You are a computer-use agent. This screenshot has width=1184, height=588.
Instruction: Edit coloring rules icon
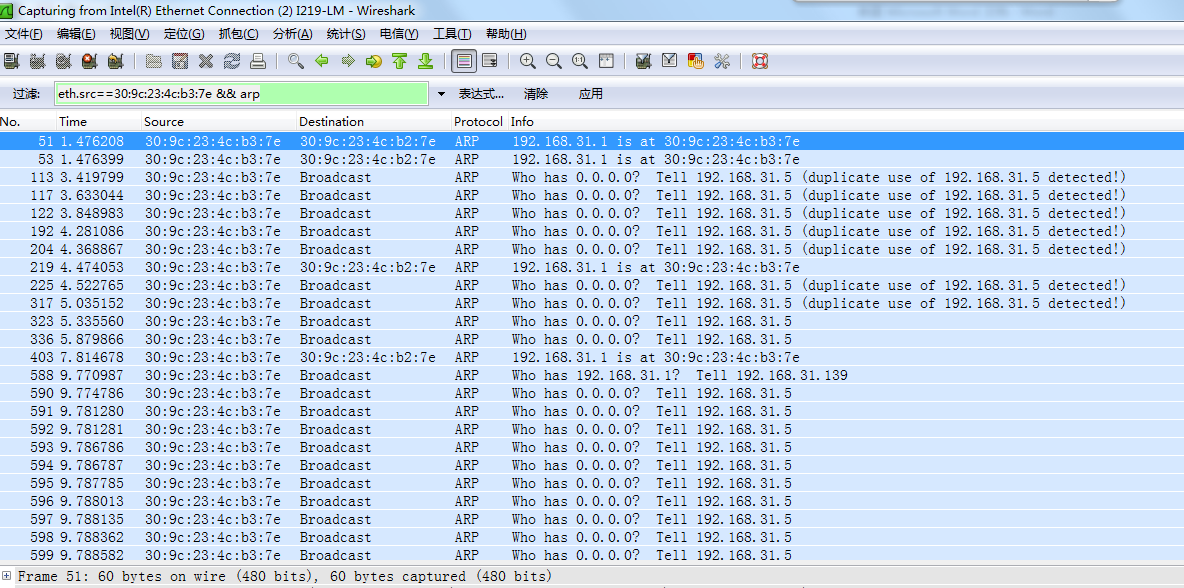695,61
